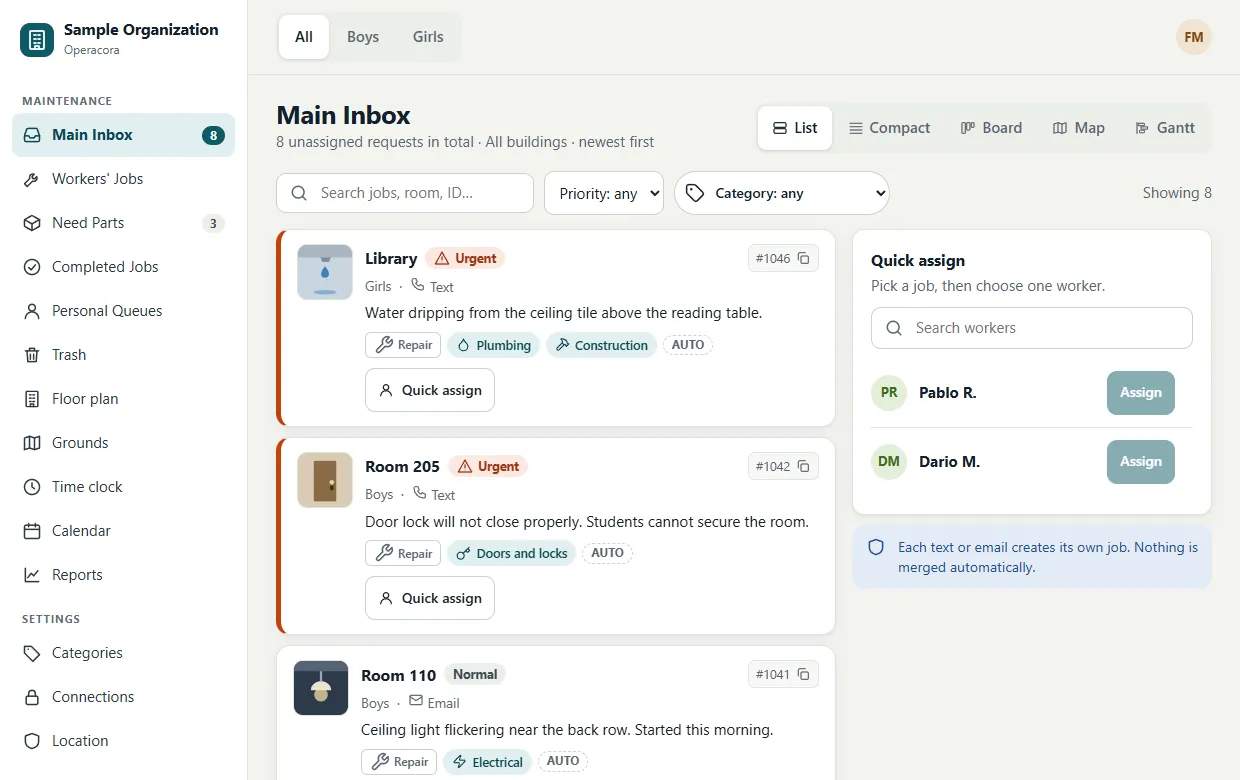Click the Normal badge on Room 110
The width and height of the screenshot is (1240, 780).
point(475,674)
